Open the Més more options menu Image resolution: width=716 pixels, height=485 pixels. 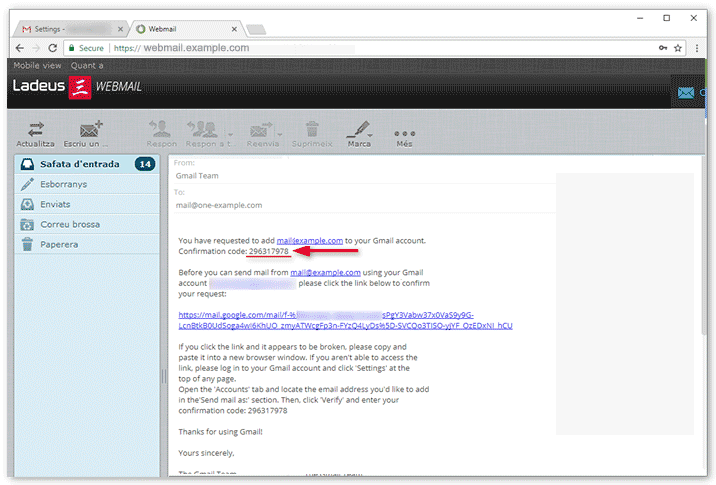[404, 133]
